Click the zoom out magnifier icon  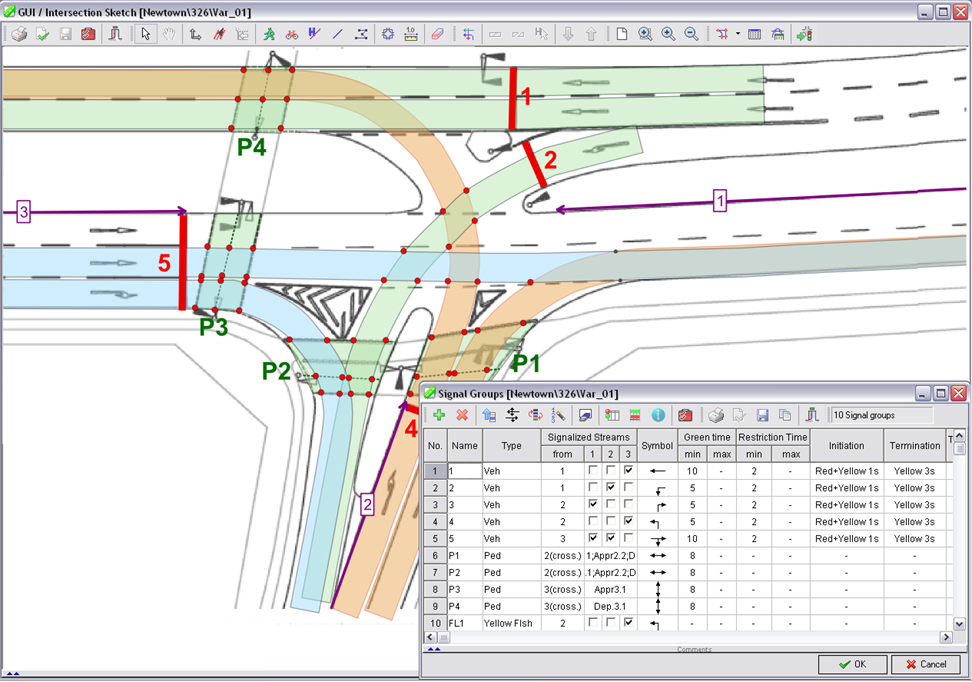tap(691, 34)
